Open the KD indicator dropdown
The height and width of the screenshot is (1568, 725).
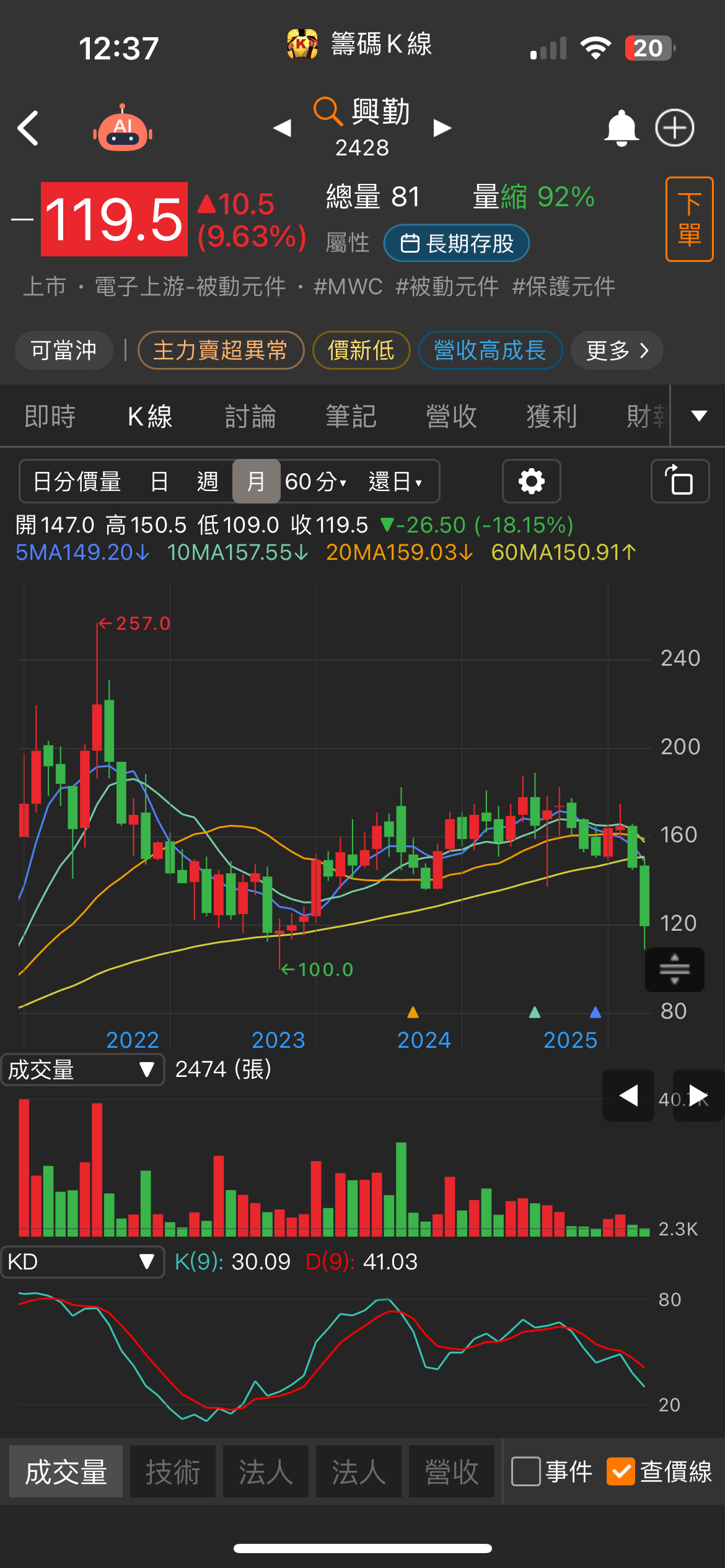(x=82, y=1261)
